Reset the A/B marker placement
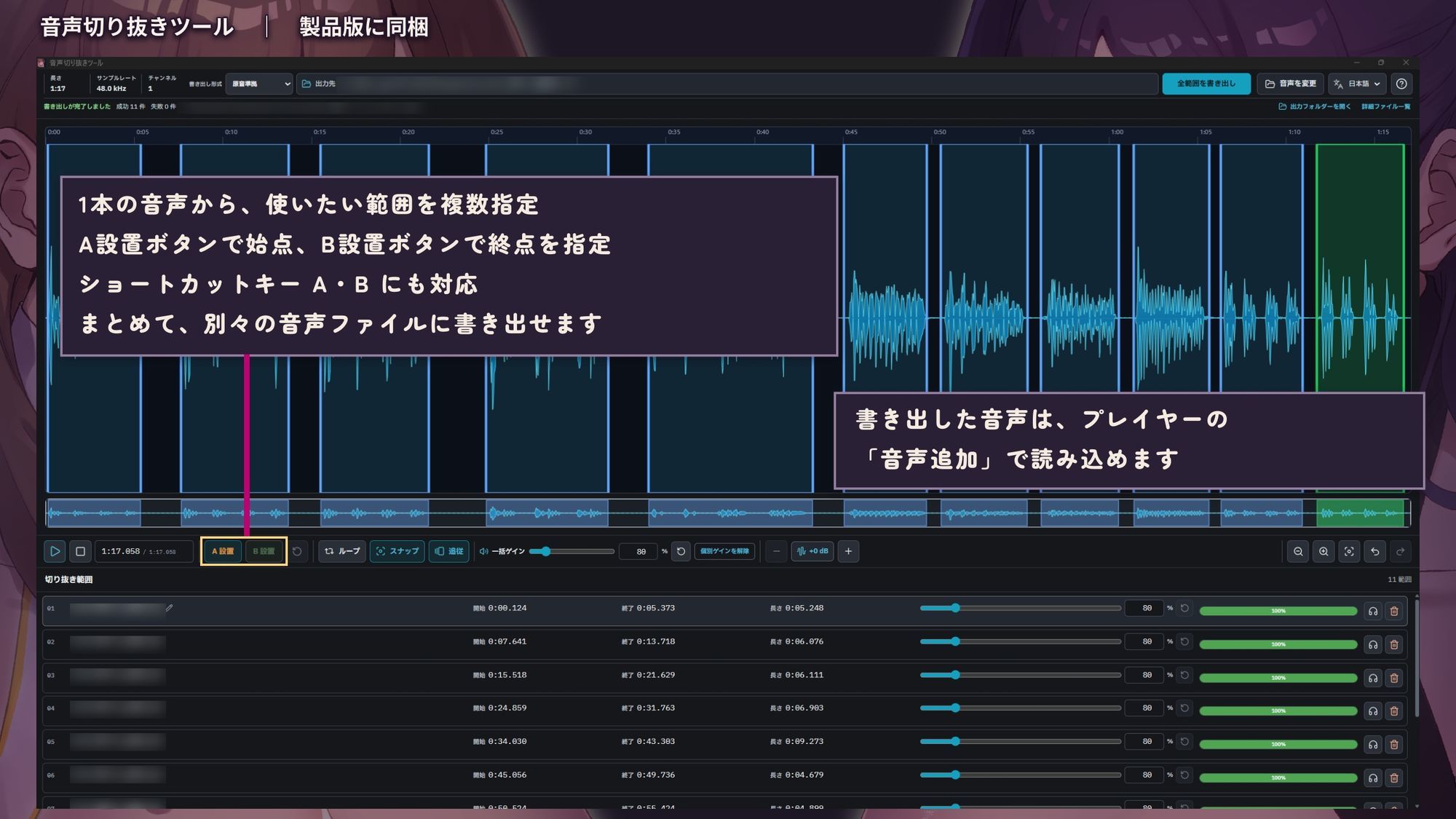The height and width of the screenshot is (819, 1456). (x=297, y=551)
